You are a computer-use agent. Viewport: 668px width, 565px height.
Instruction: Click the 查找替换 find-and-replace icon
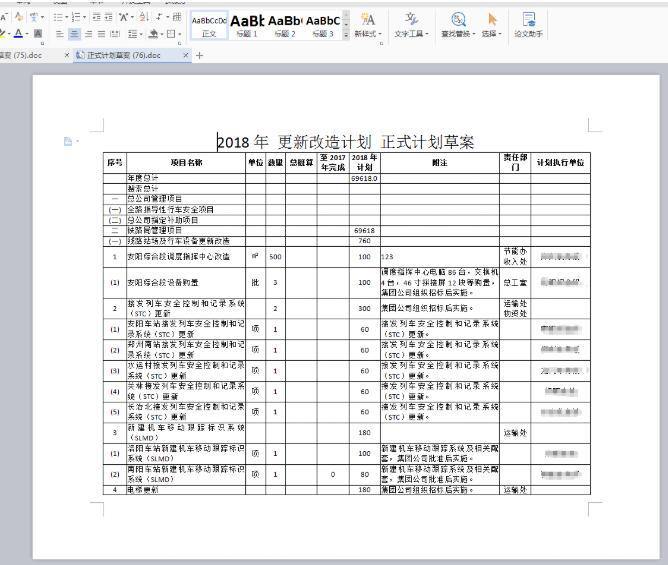pos(458,23)
